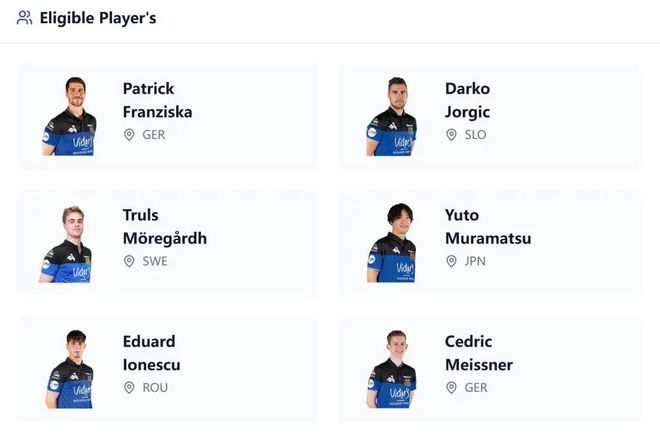The image size is (660, 433).
Task: Select the Darko Jorgic name
Action: click(x=467, y=100)
